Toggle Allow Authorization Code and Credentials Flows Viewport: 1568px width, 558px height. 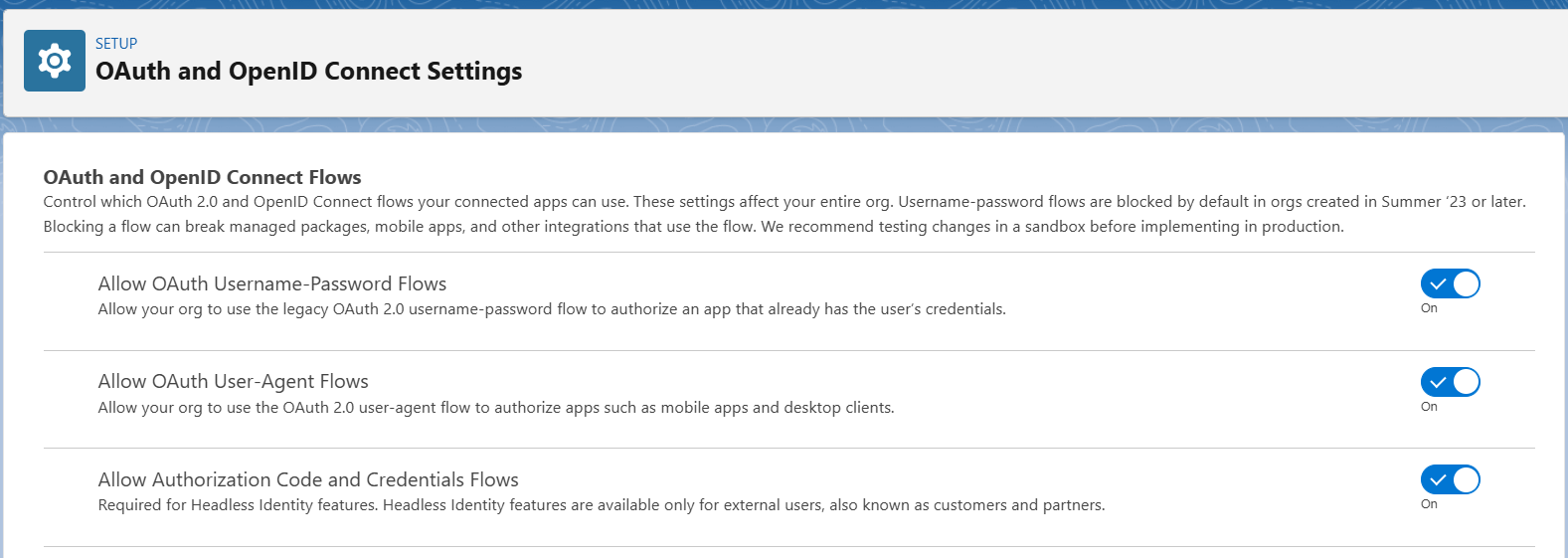[1451, 480]
